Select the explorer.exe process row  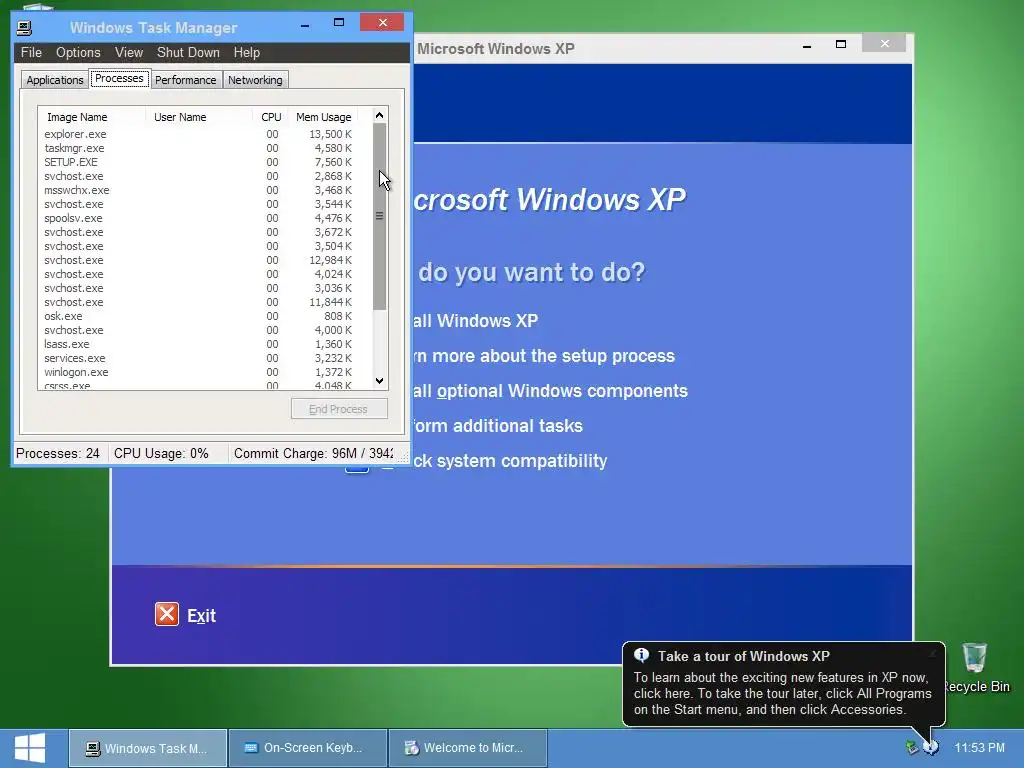click(199, 134)
